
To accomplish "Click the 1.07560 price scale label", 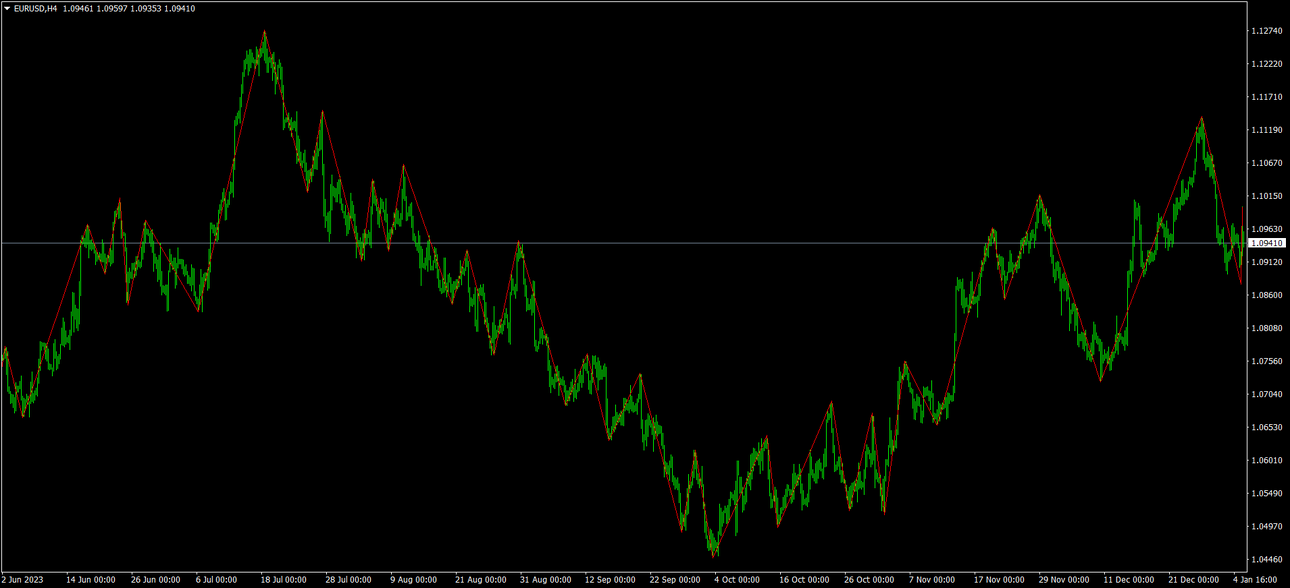I will pos(1267,361).
